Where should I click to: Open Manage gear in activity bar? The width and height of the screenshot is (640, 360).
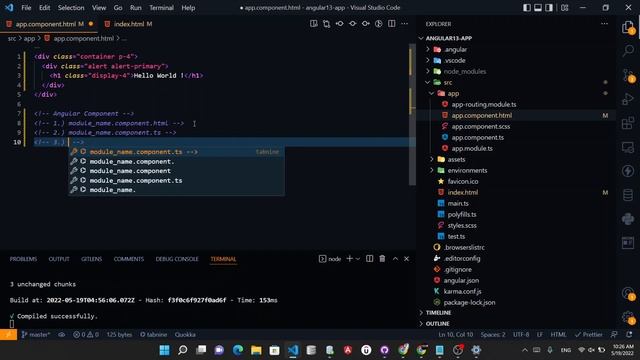tap(628, 317)
